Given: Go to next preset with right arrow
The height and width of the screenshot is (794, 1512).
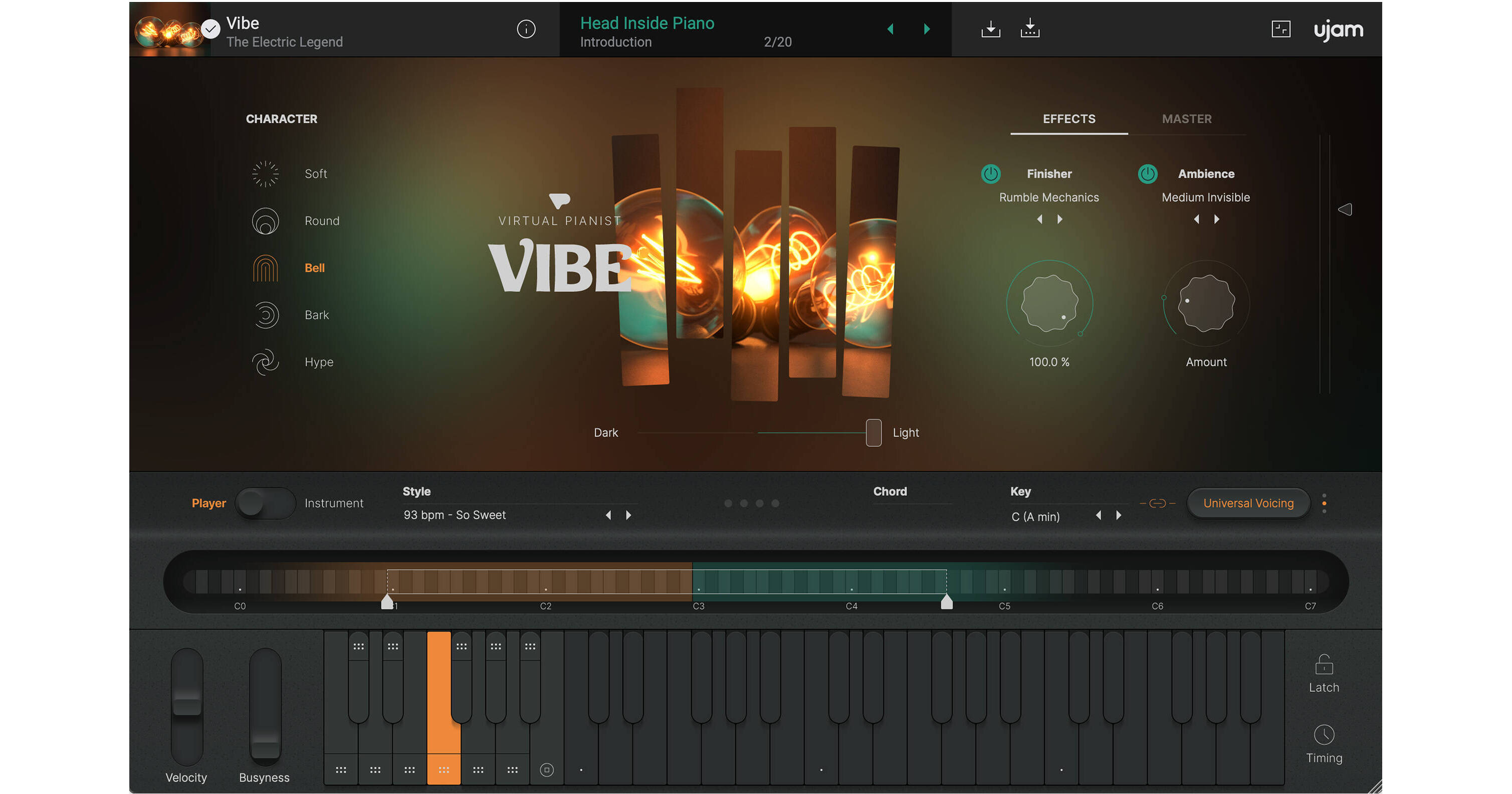Looking at the screenshot, I should coord(927,29).
